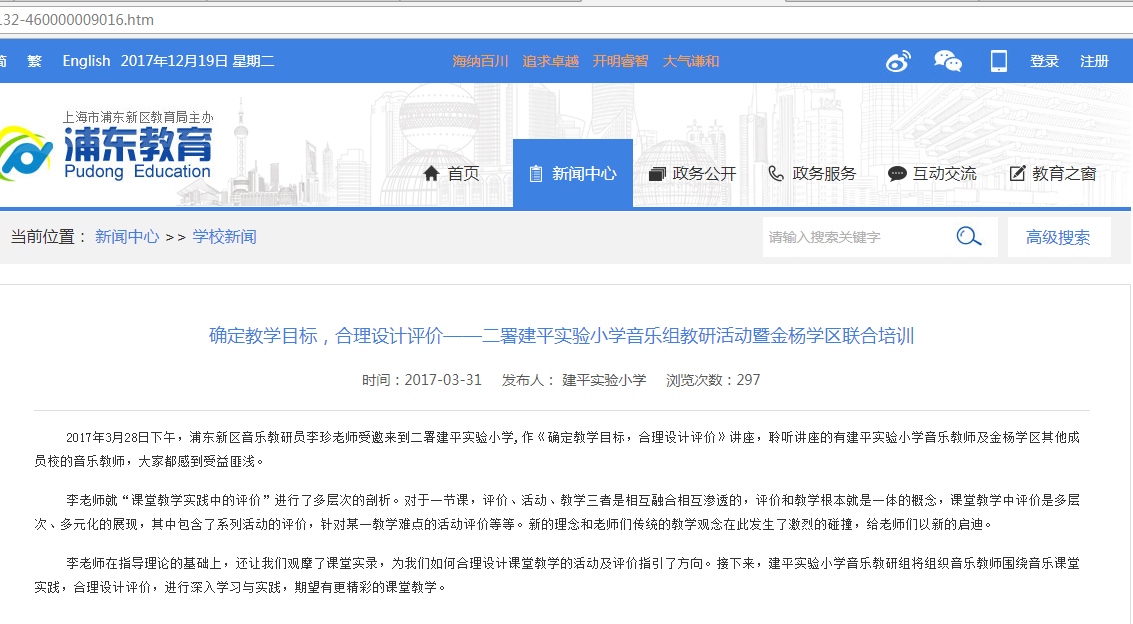Click slogan 开明睿智
The width and height of the screenshot is (1133, 624).
coord(621,61)
